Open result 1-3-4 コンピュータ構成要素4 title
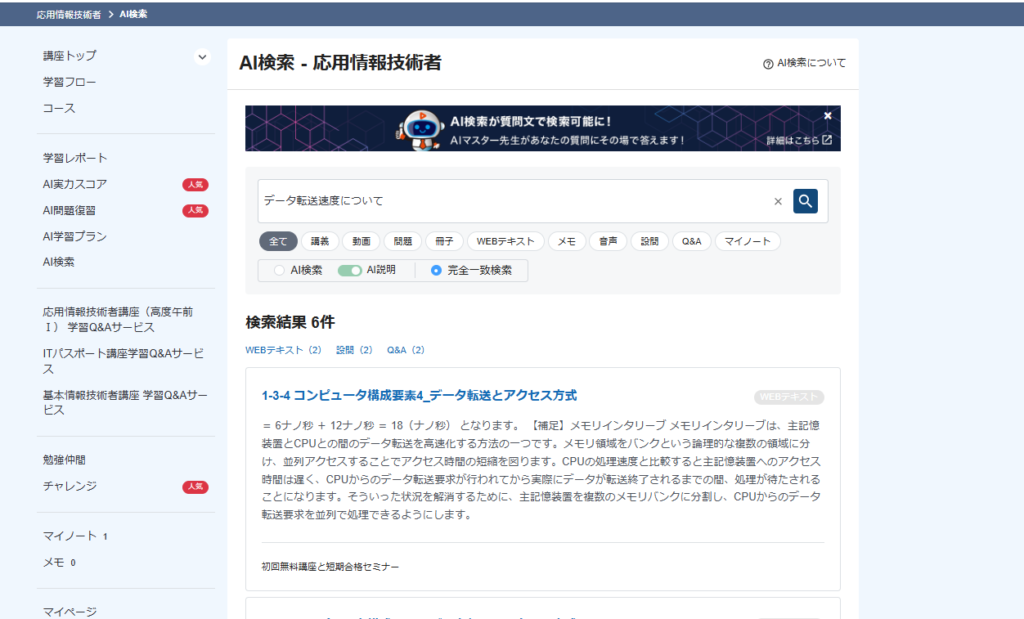 (x=419, y=395)
